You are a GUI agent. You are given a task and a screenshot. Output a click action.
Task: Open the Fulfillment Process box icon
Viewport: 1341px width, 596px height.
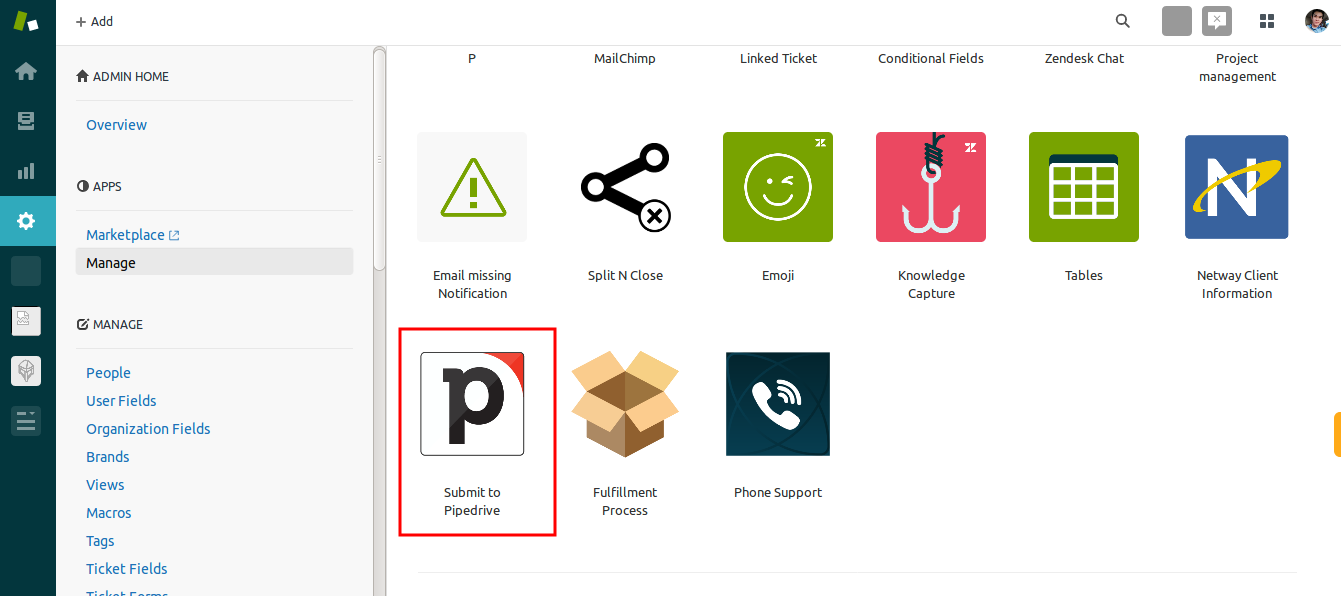pos(625,404)
